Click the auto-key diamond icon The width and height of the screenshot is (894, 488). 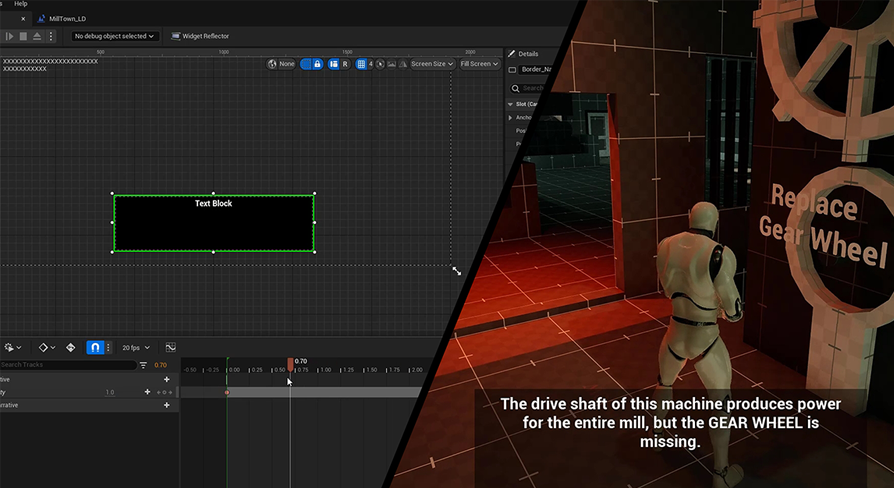(x=71, y=347)
